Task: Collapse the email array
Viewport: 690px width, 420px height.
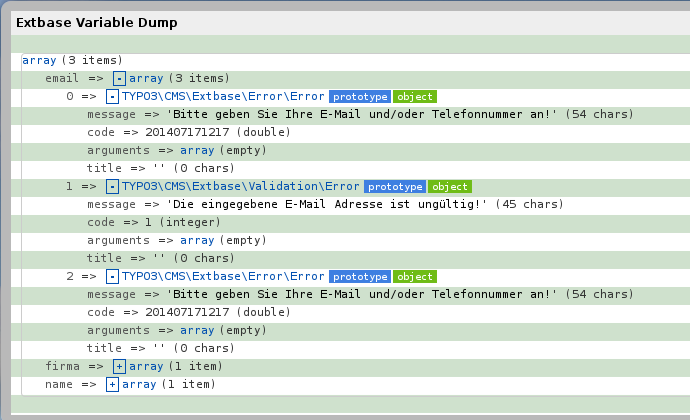Action: pos(119,78)
